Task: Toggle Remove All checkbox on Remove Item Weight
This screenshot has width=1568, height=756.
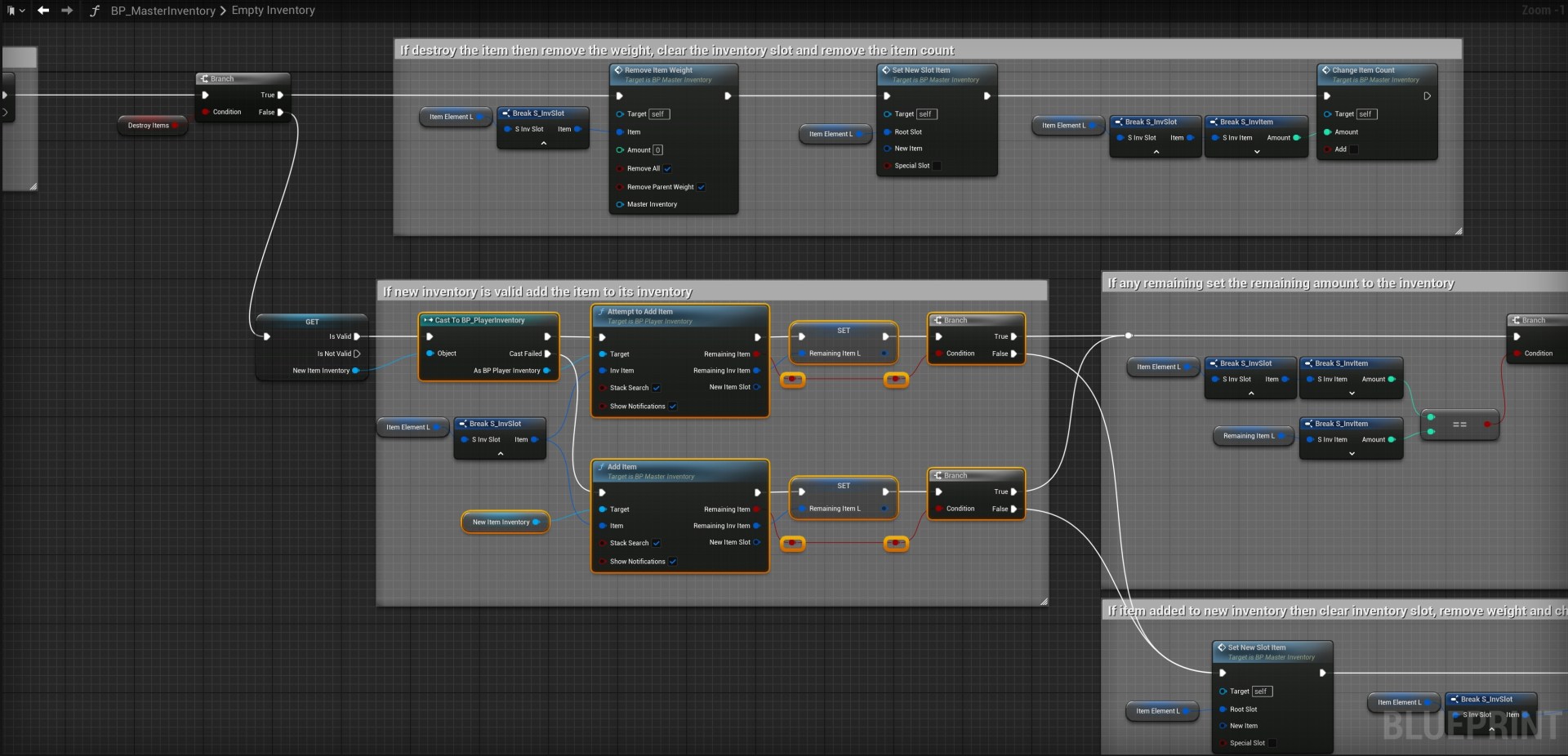Action: coord(667,169)
